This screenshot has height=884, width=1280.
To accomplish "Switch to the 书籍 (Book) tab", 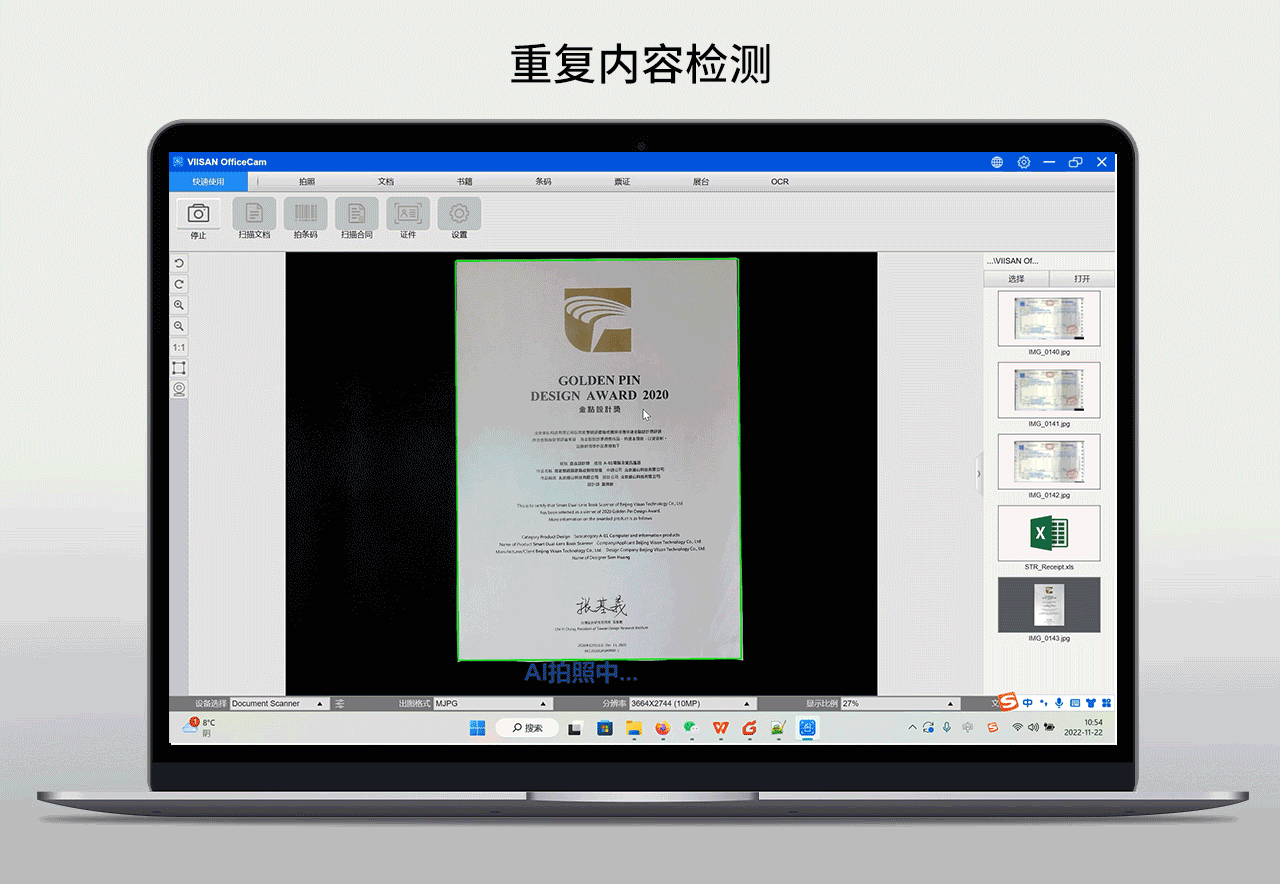I will click(464, 182).
